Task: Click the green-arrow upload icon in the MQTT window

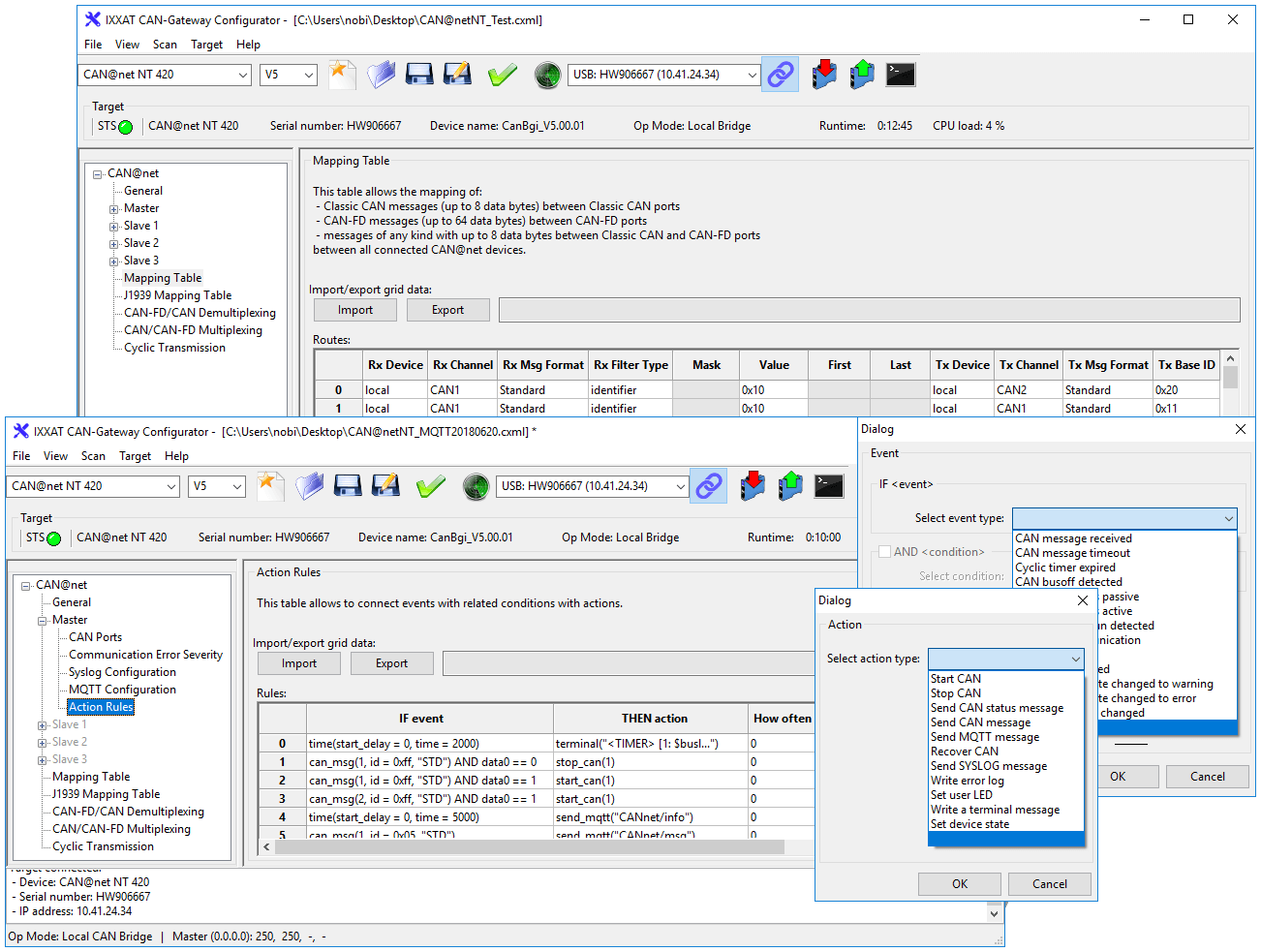Action: [x=790, y=485]
